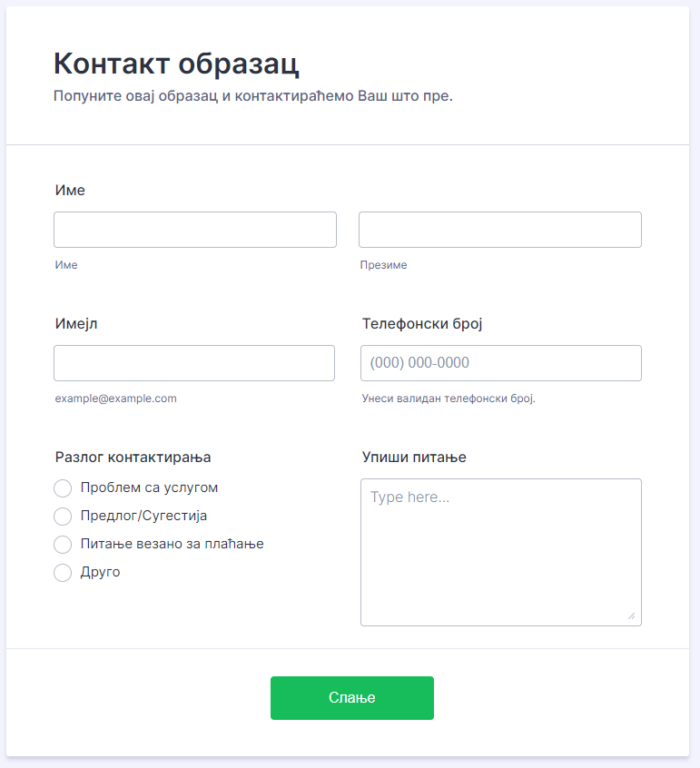Click the "Упиши питање" label
The height and width of the screenshot is (768, 700).
tap(414, 457)
